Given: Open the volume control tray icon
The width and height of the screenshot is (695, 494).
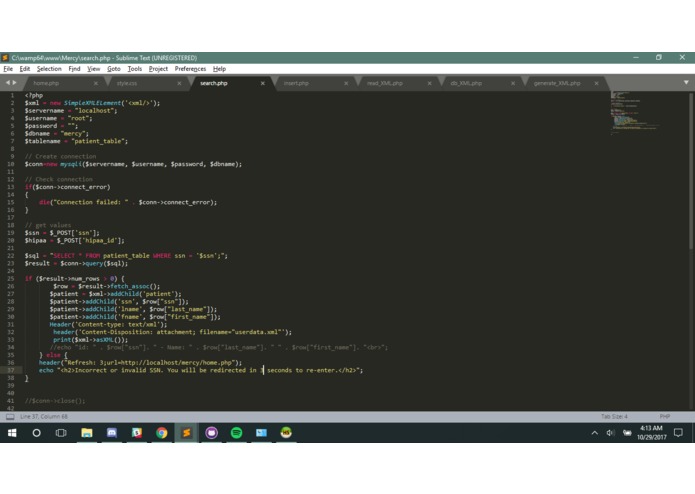Looking at the screenshot, I should [x=610, y=433].
